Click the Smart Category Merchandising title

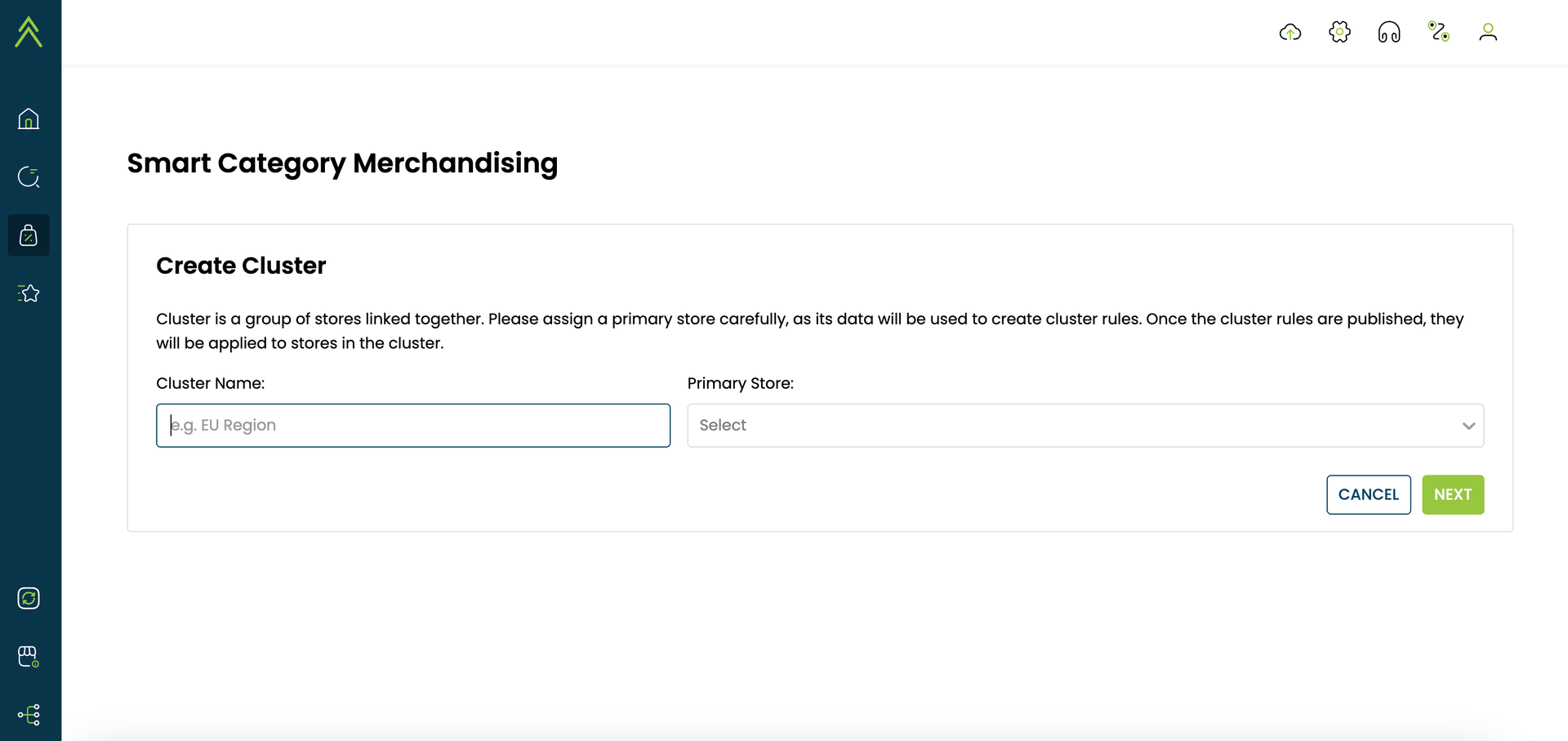tap(342, 163)
